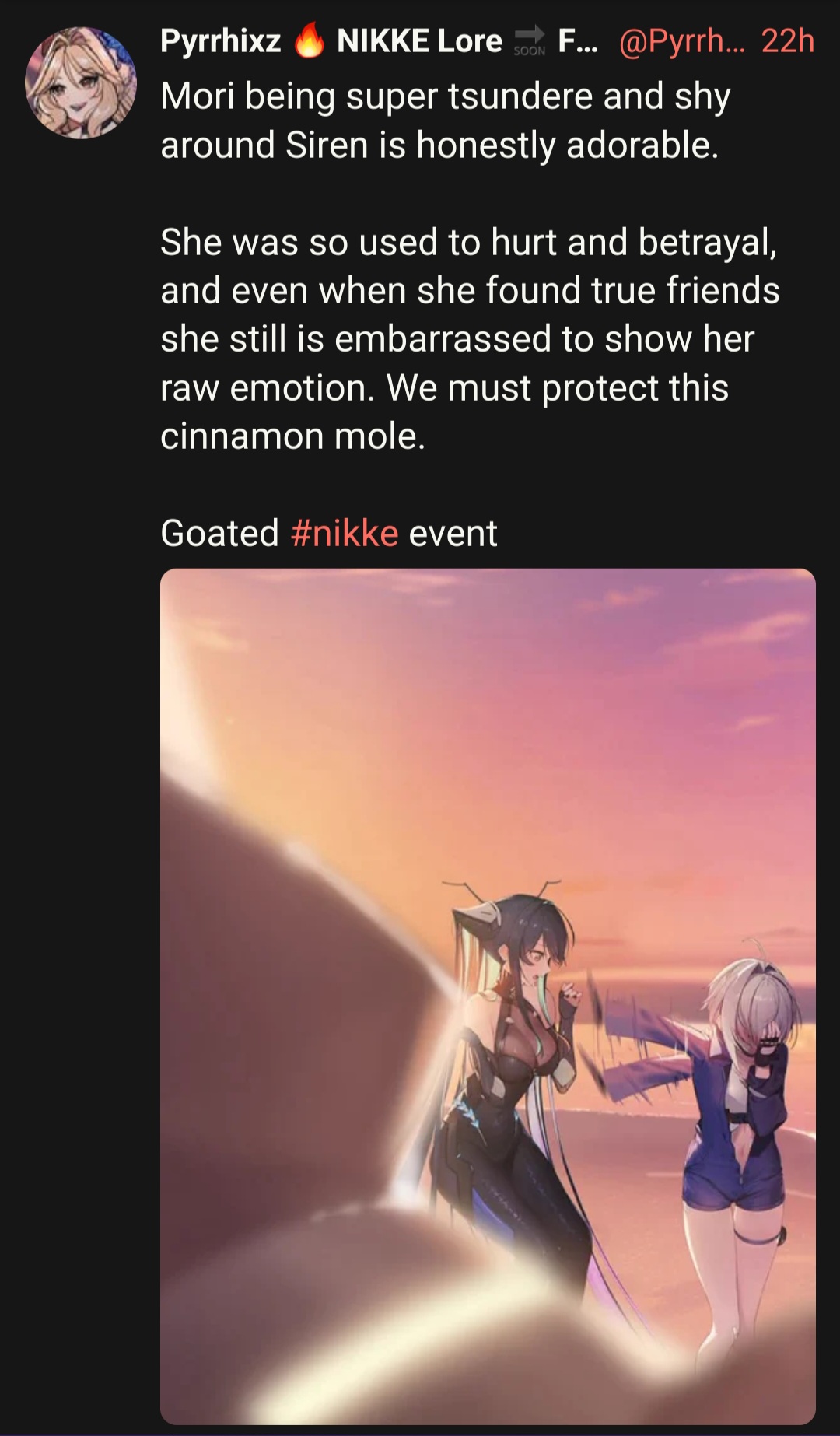Open the Pyrrhixz profile avatar
This screenshot has width=840, height=1436.
81,83
